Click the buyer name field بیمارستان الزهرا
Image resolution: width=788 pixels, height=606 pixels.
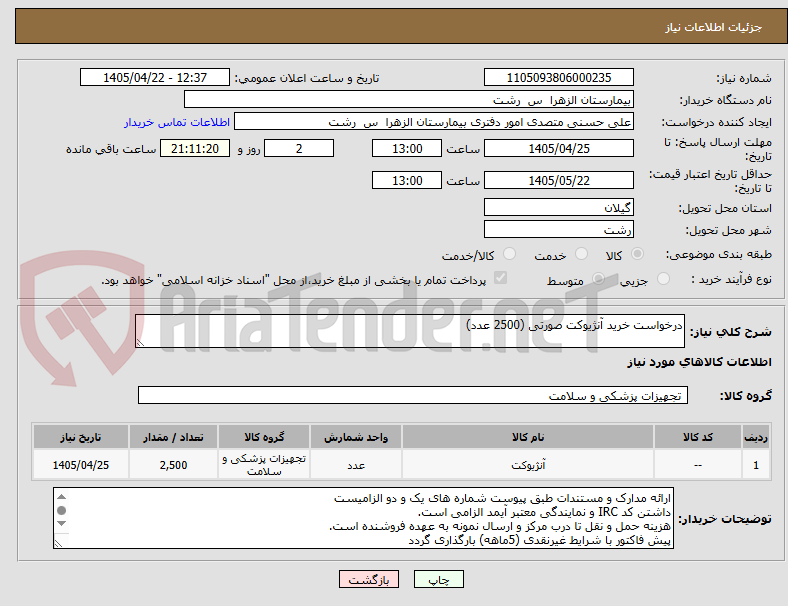point(409,99)
